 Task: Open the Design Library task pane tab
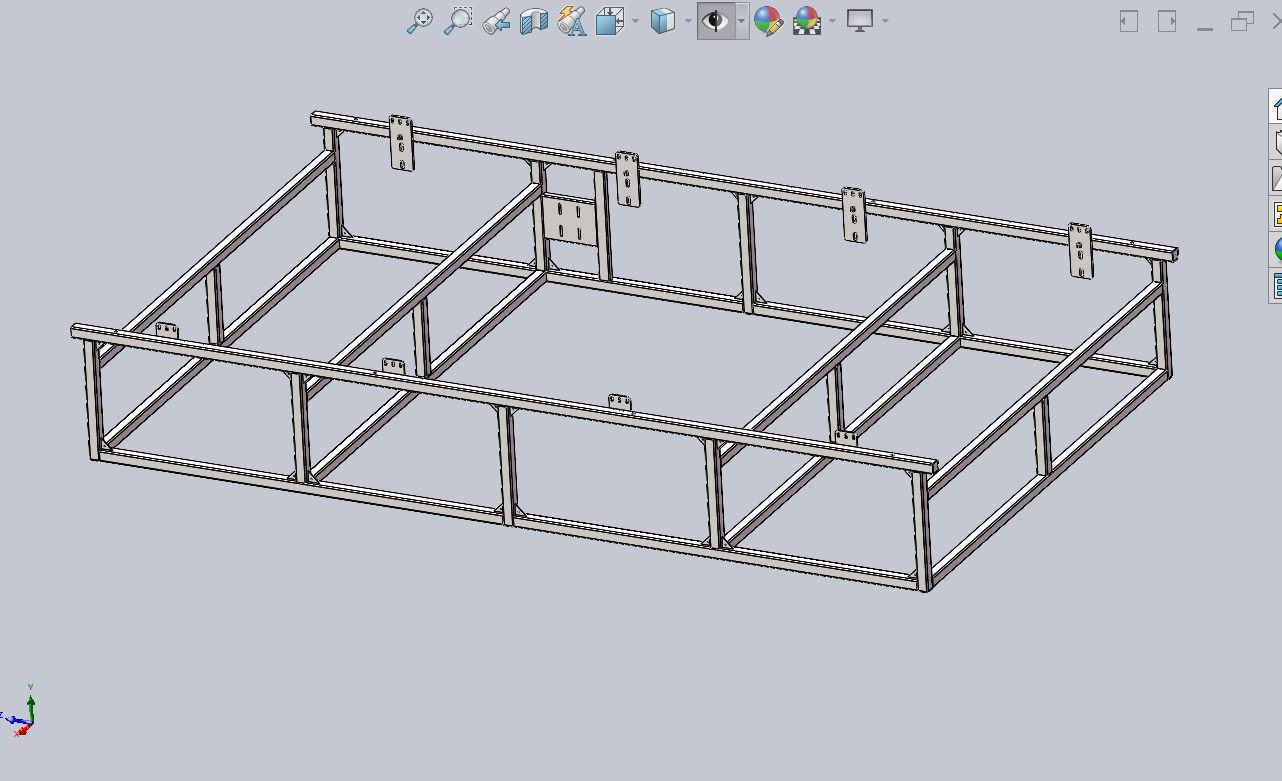[1276, 142]
